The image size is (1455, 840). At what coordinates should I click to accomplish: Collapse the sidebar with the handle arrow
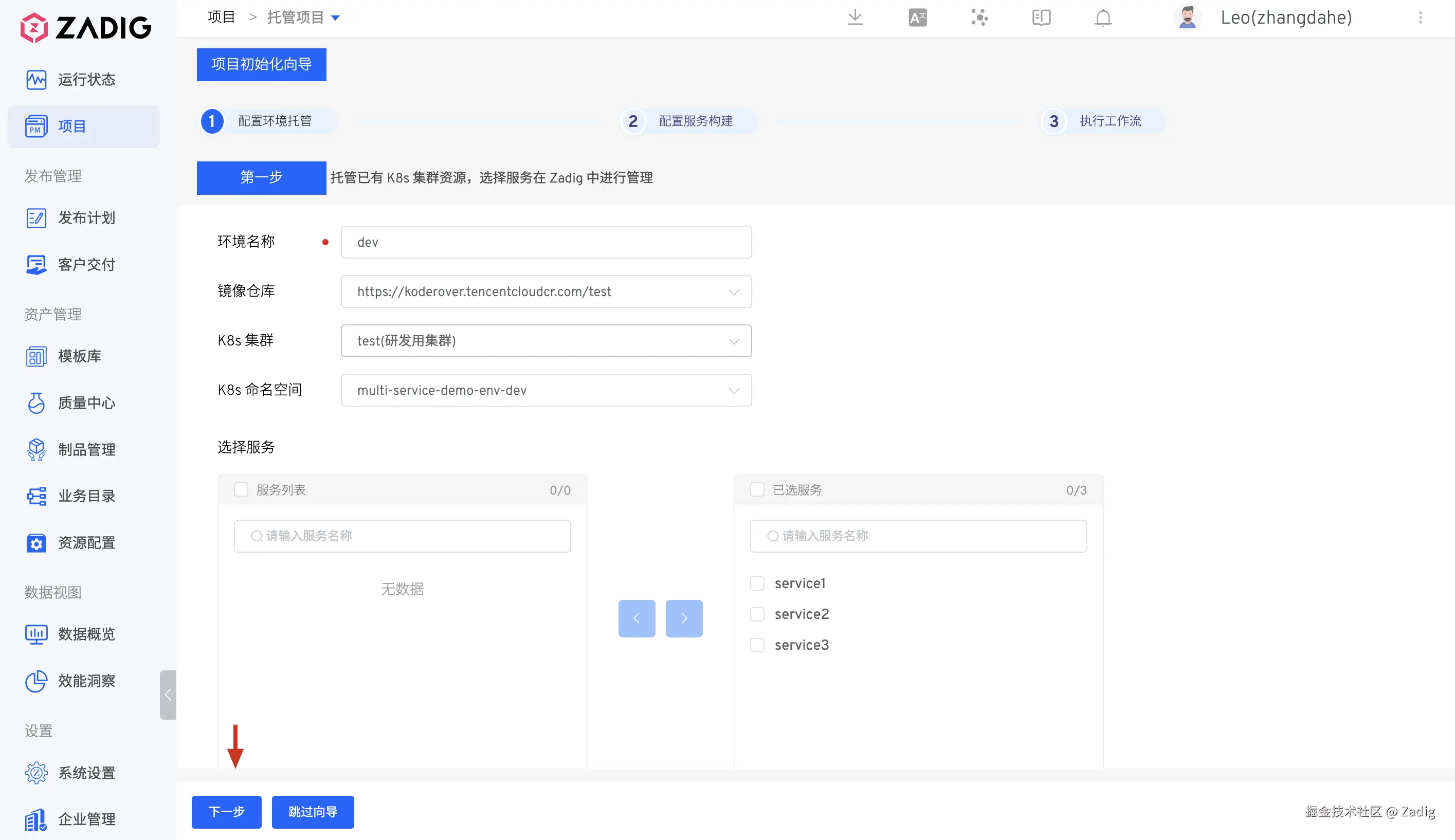(x=168, y=695)
